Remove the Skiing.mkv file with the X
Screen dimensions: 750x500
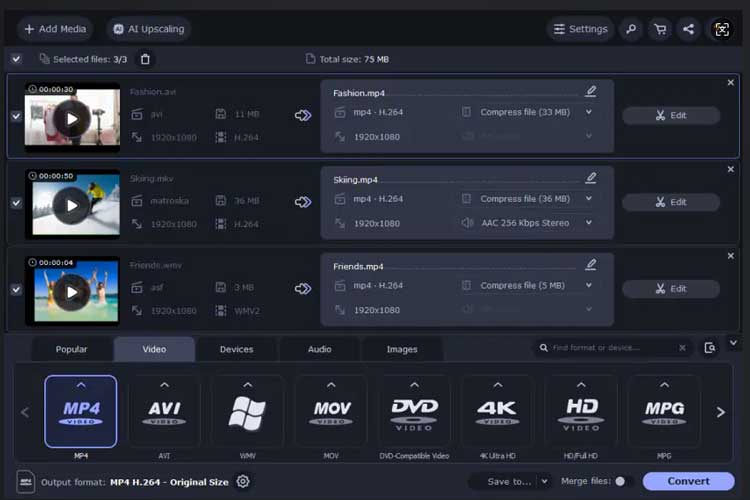pyautogui.click(x=730, y=169)
